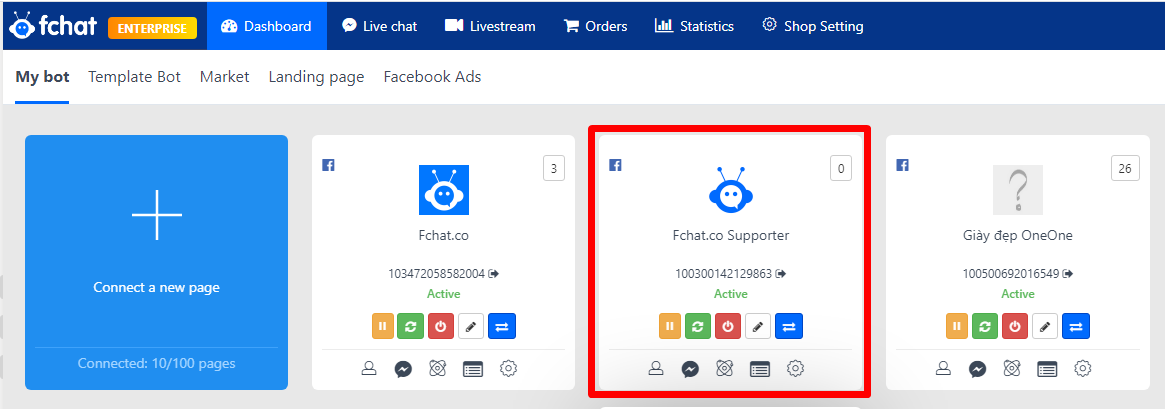Open the Fchat.co Supporter settings gear

pyautogui.click(x=796, y=368)
